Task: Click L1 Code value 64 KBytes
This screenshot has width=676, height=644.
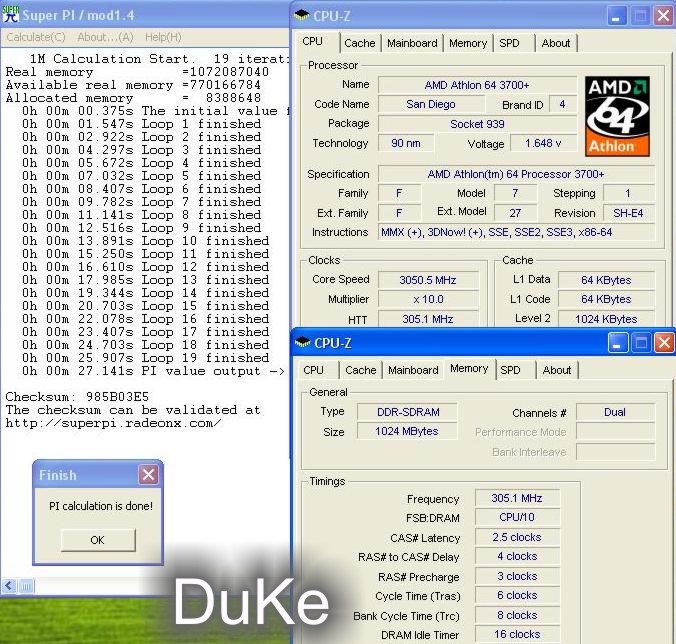Action: [606, 299]
